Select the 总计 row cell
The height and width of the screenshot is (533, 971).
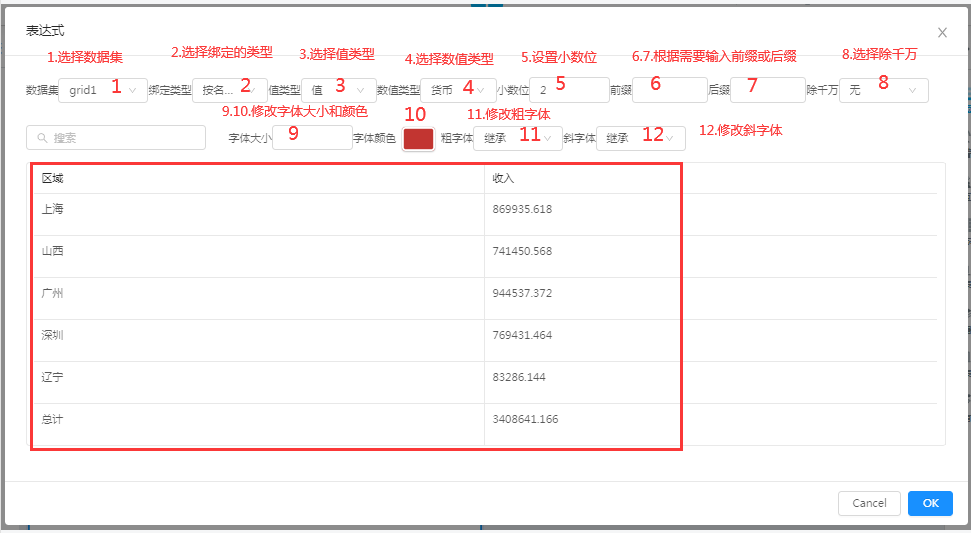(258, 424)
